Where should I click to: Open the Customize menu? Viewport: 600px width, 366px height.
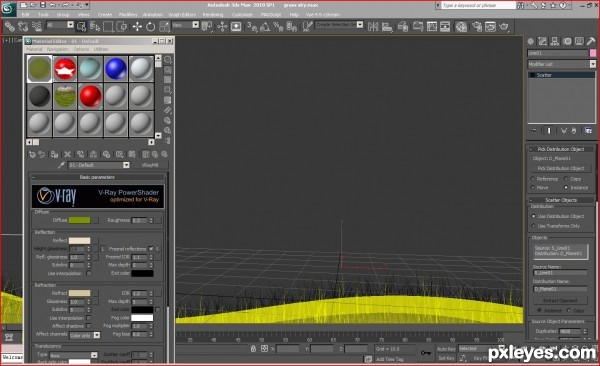[x=242, y=15]
